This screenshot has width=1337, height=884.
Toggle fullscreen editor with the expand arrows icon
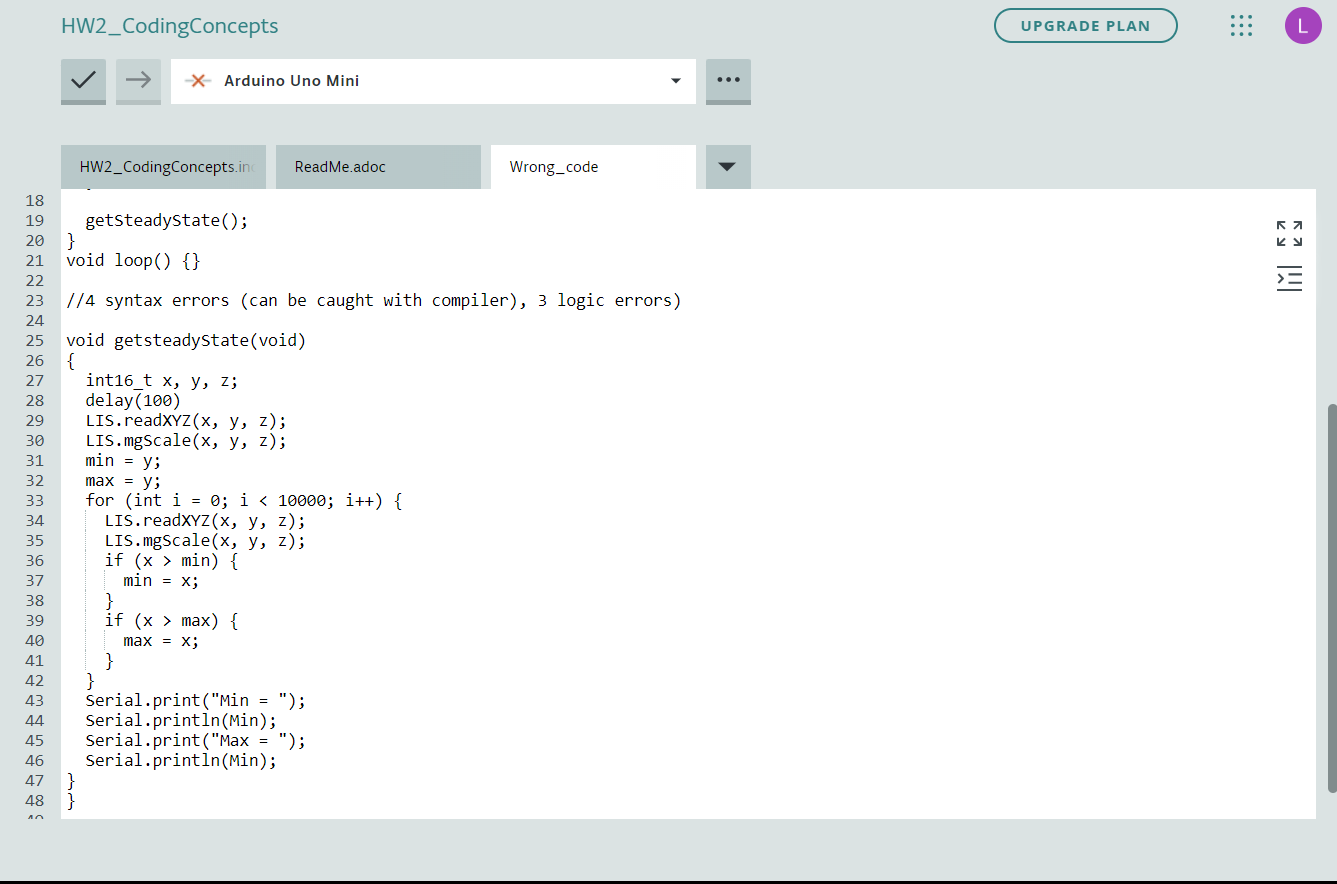1289,232
